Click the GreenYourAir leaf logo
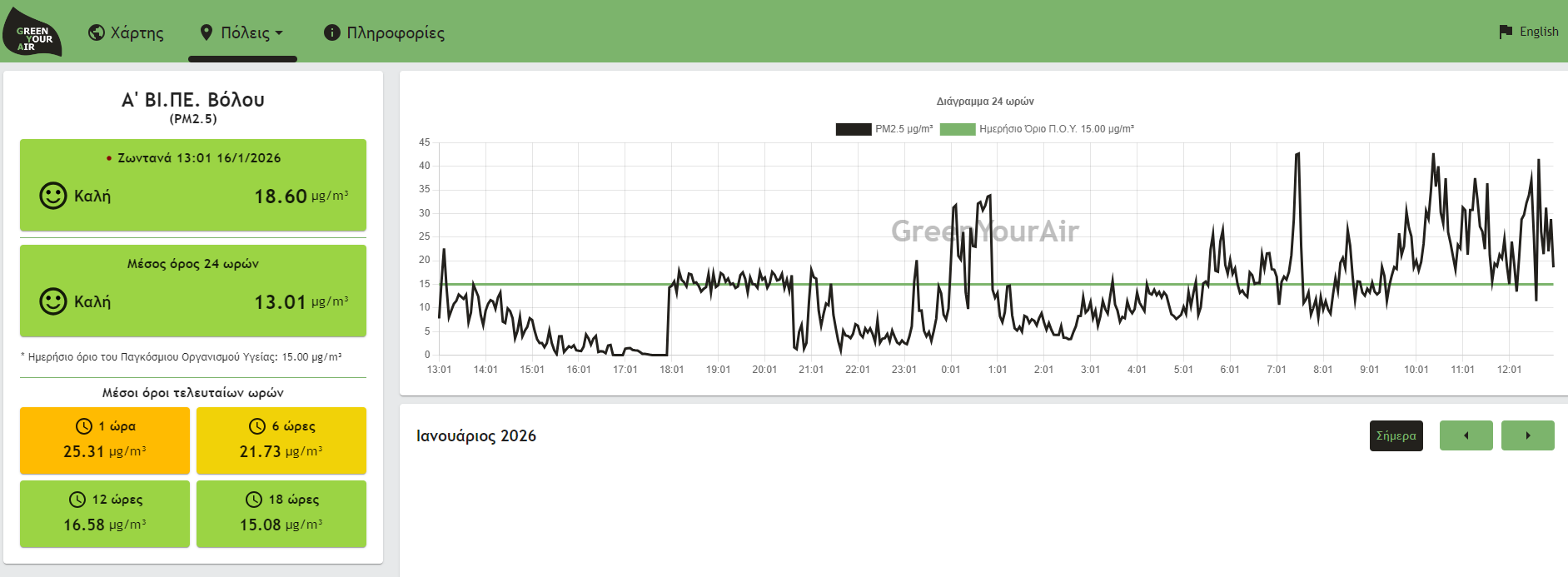Image resolution: width=1568 pixels, height=577 pixels. pyautogui.click(x=32, y=33)
